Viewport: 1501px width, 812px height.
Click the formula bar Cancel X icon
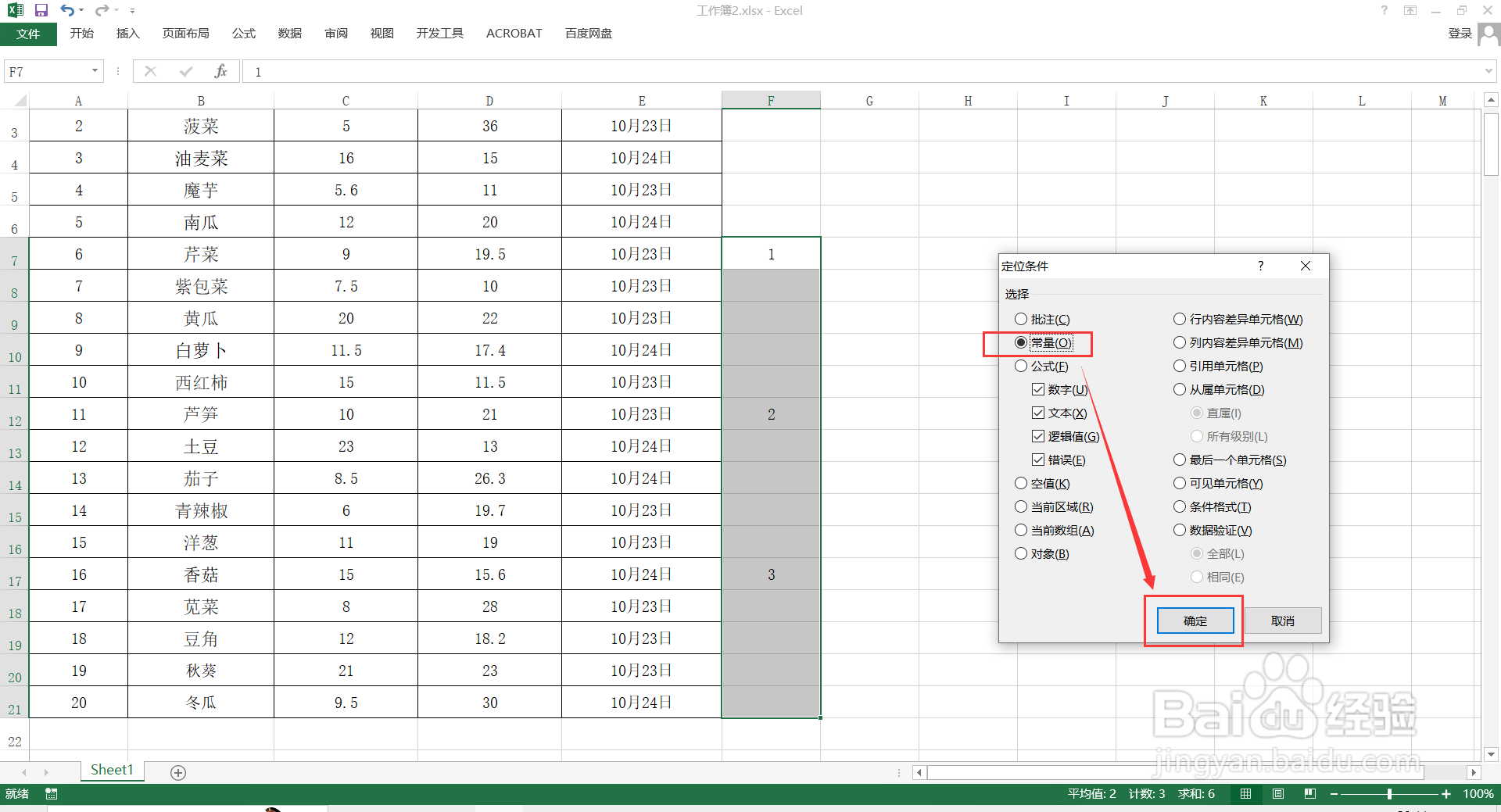click(x=151, y=71)
